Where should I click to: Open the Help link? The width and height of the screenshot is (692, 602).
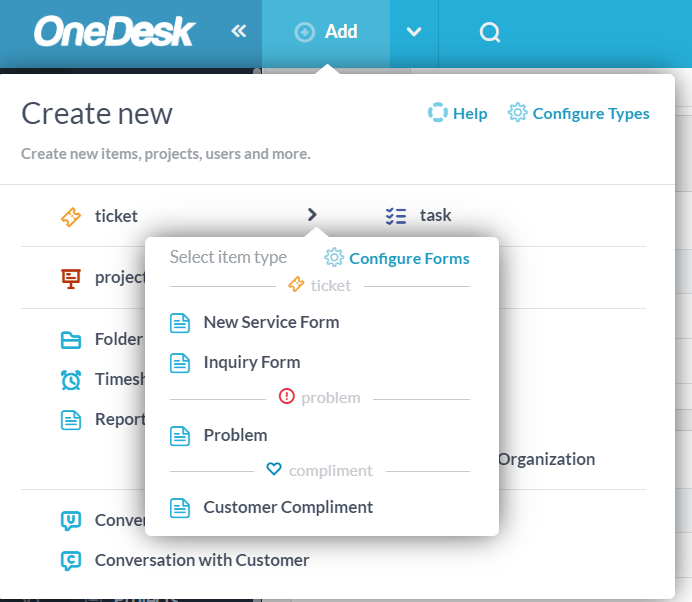458,113
